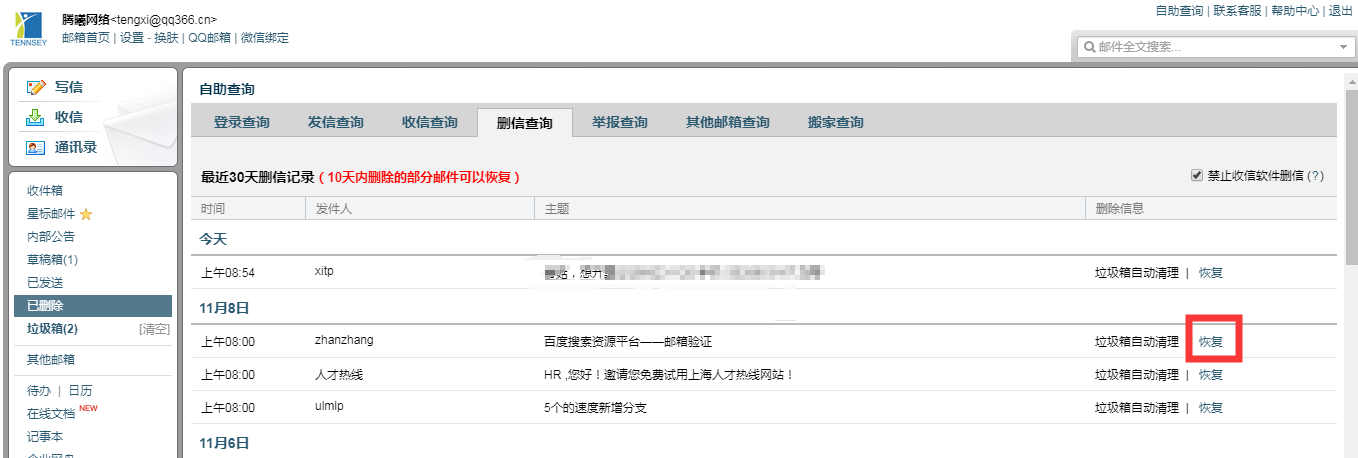Click 清空 to empty the trash folder

coord(153,329)
